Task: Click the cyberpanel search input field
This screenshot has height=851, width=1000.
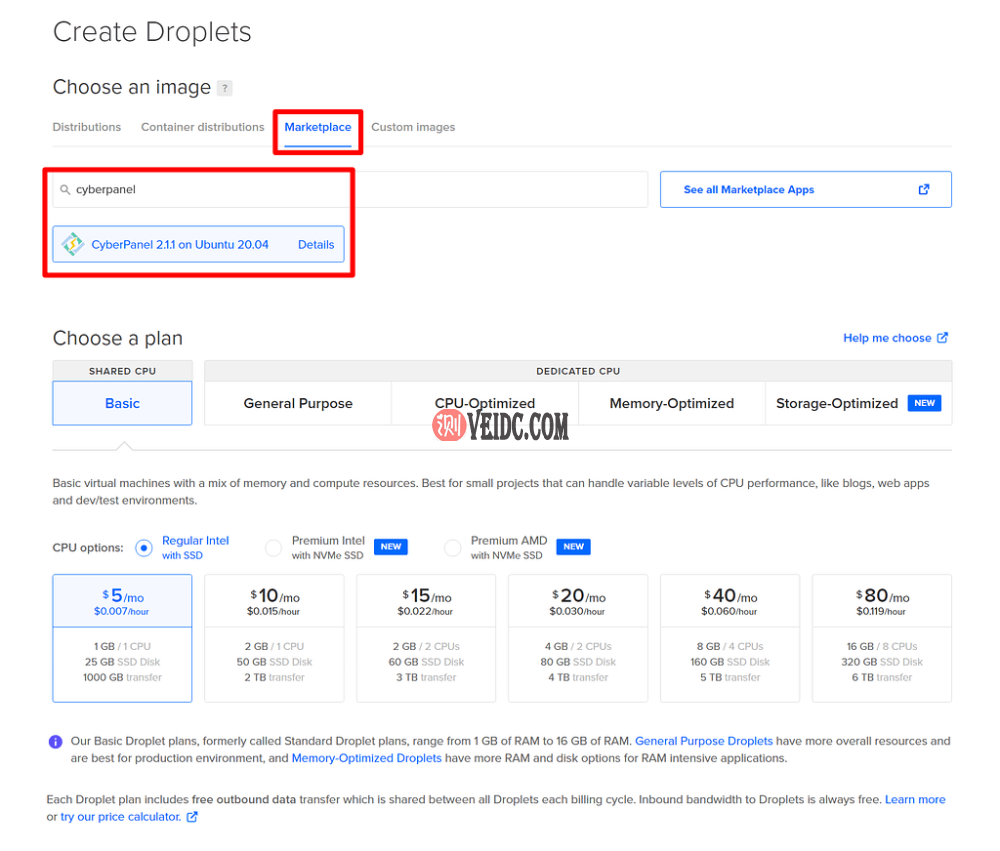Action: pyautogui.click(x=349, y=189)
